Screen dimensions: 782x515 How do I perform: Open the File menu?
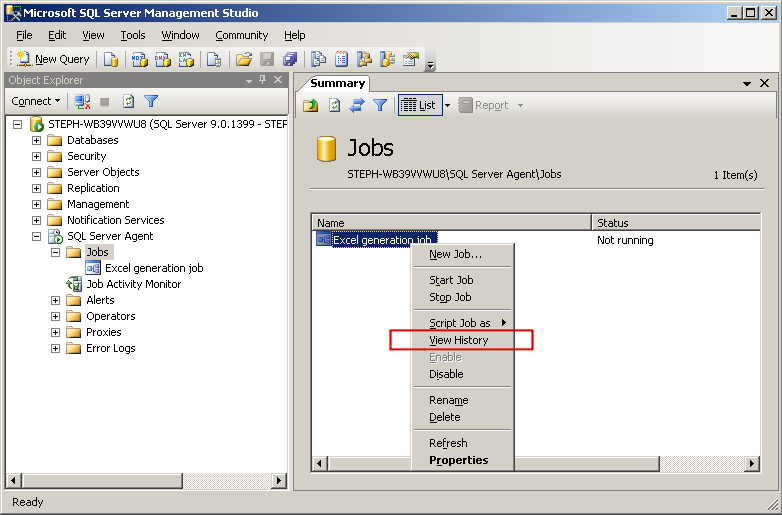[24, 35]
